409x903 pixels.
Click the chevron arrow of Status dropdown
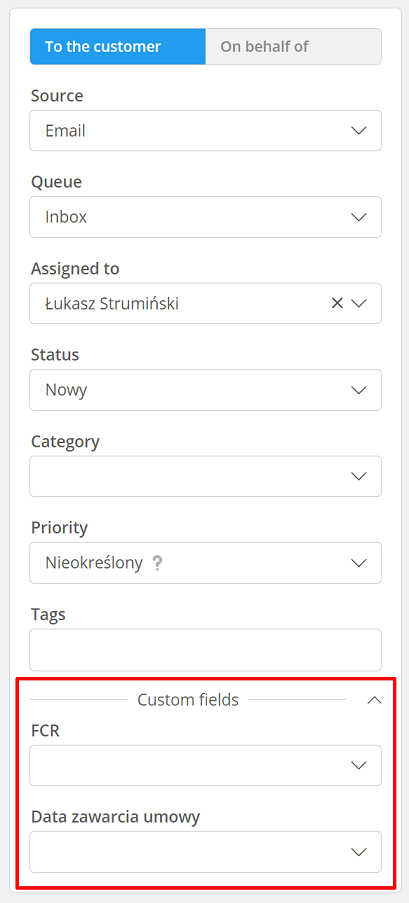point(359,390)
